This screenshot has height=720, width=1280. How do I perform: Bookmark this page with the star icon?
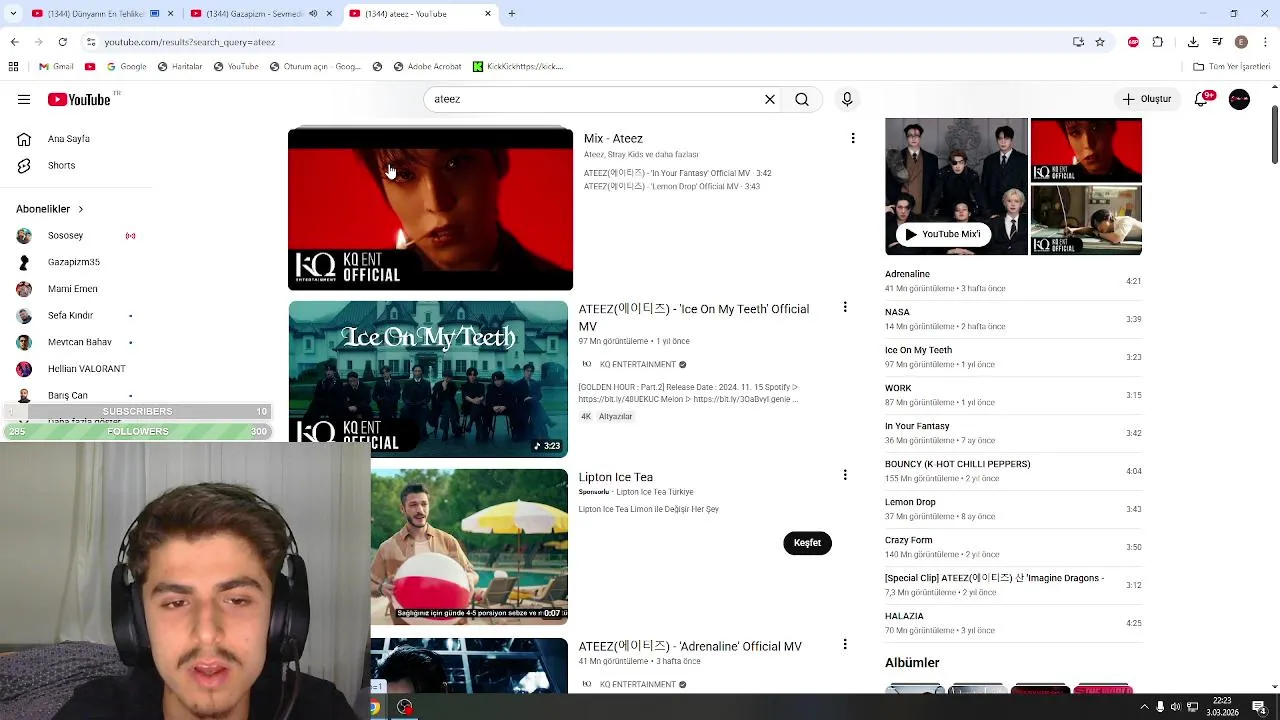click(x=1100, y=42)
